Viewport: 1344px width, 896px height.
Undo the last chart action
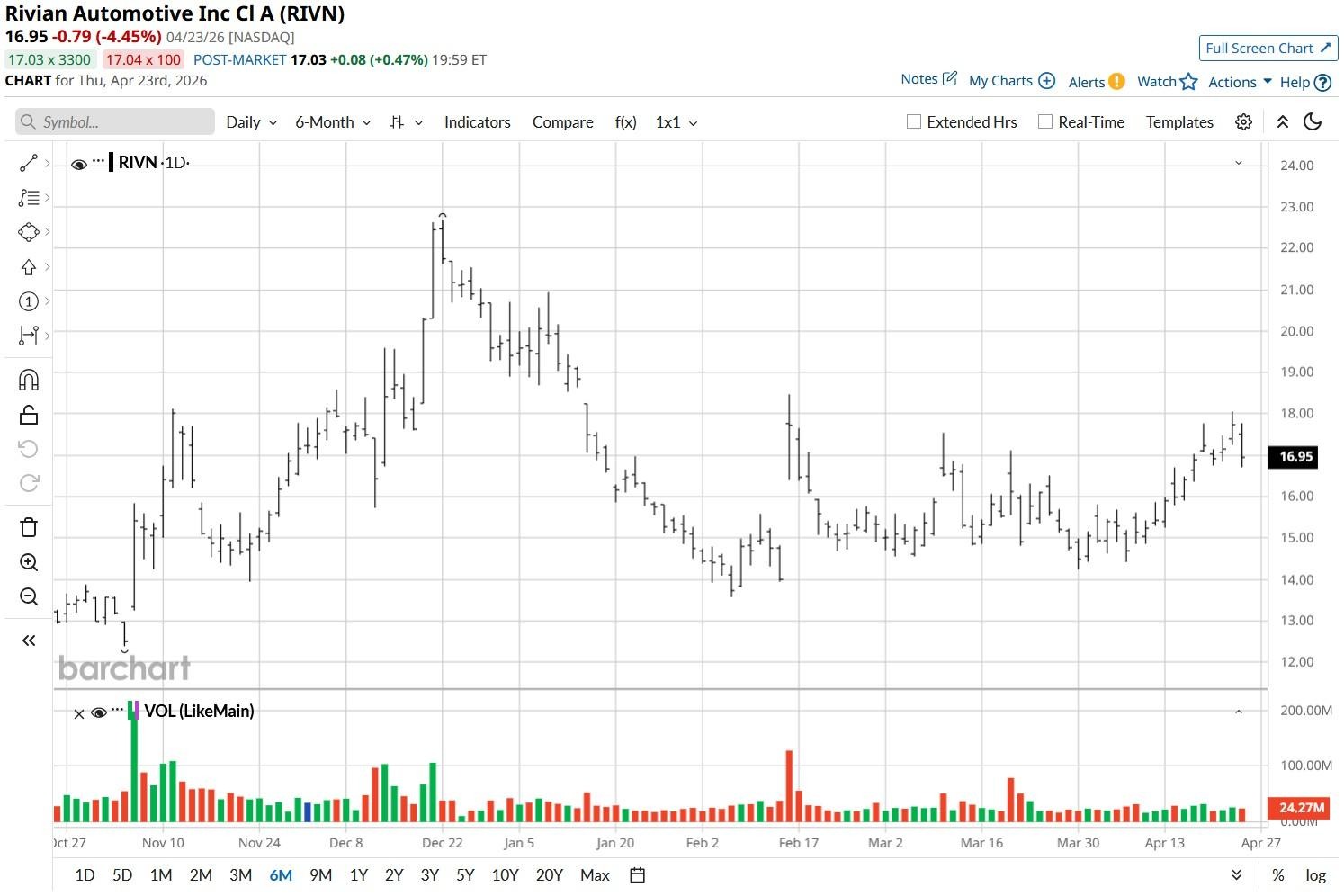(x=29, y=449)
